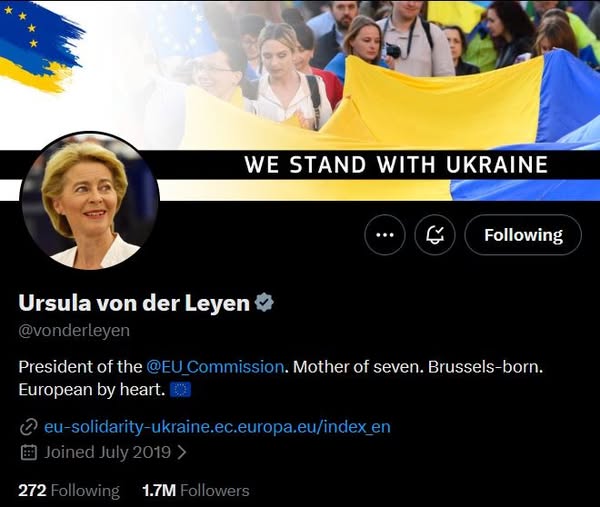This screenshot has height=507, width=600.
Task: Open the @EU_Commission mention link
Action: pos(215,367)
